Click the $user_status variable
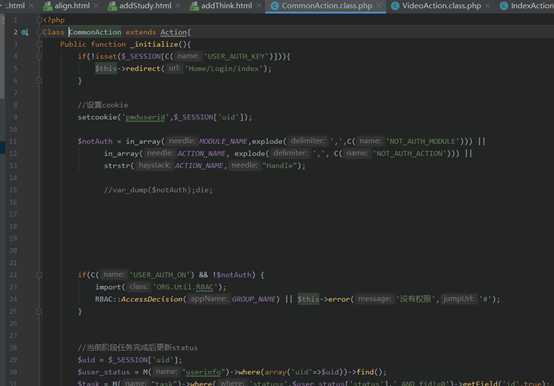 click(104, 372)
